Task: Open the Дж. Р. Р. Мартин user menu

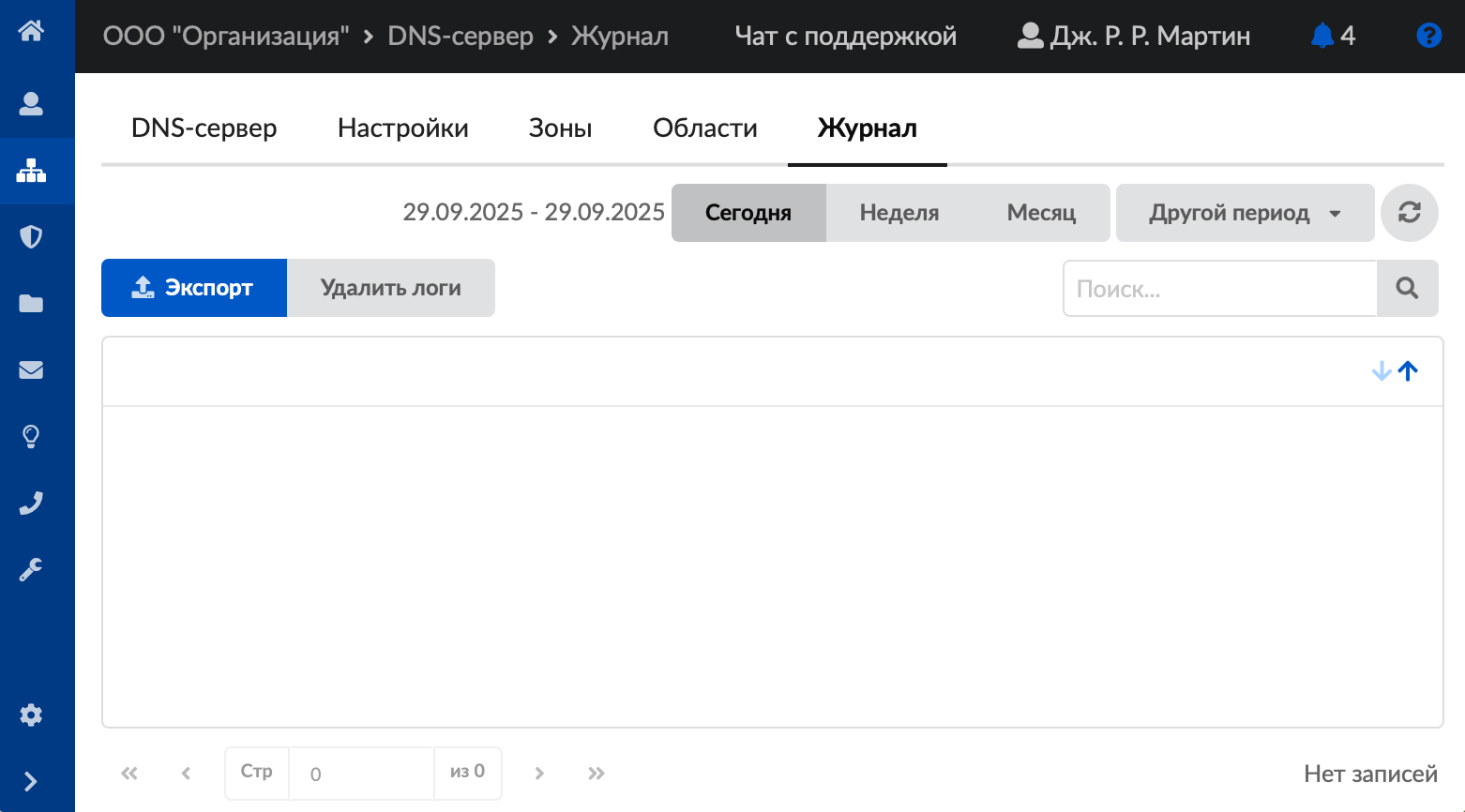Action: click(x=1134, y=36)
